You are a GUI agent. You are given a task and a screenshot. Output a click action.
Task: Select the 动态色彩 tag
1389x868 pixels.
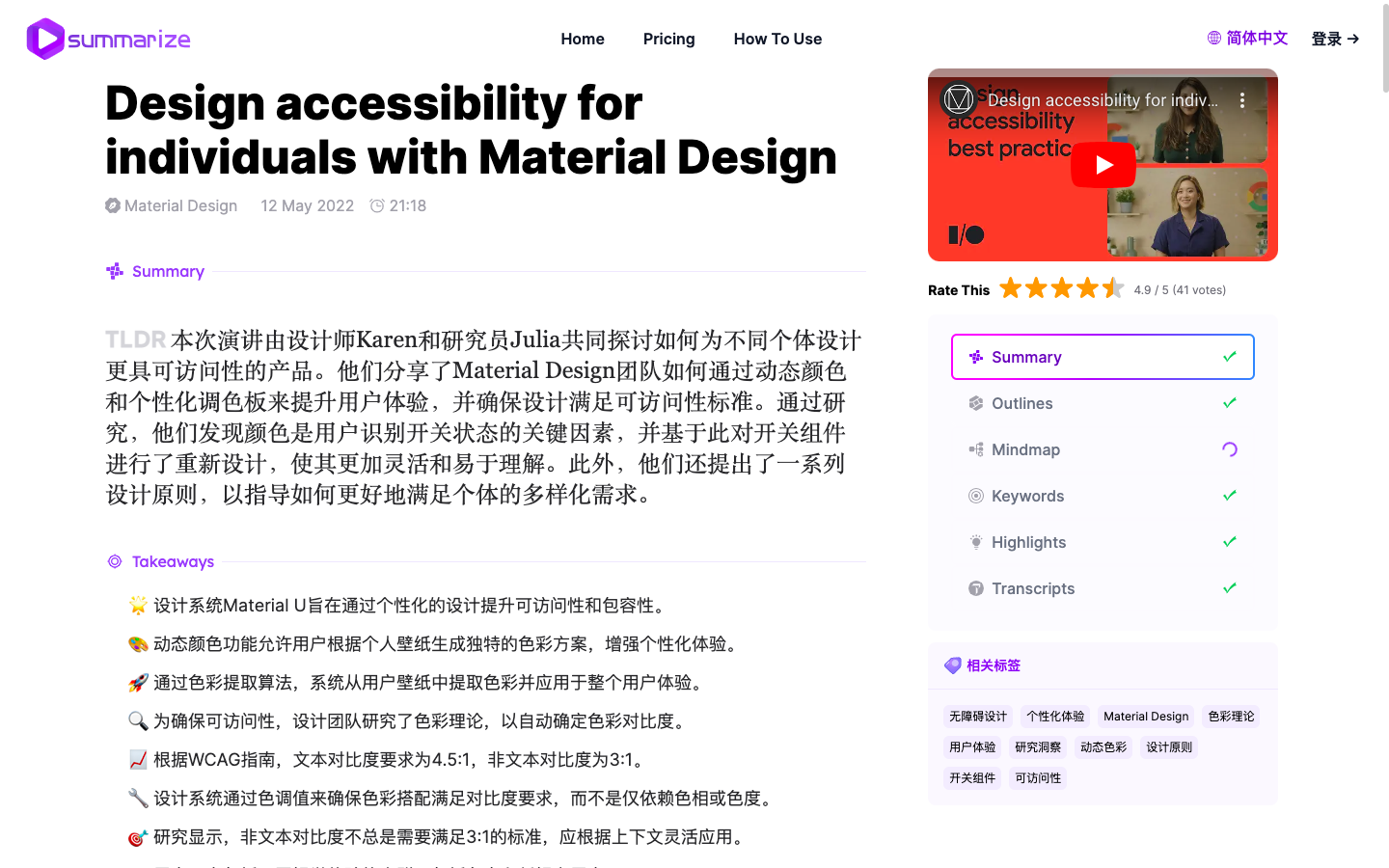click(x=1103, y=747)
